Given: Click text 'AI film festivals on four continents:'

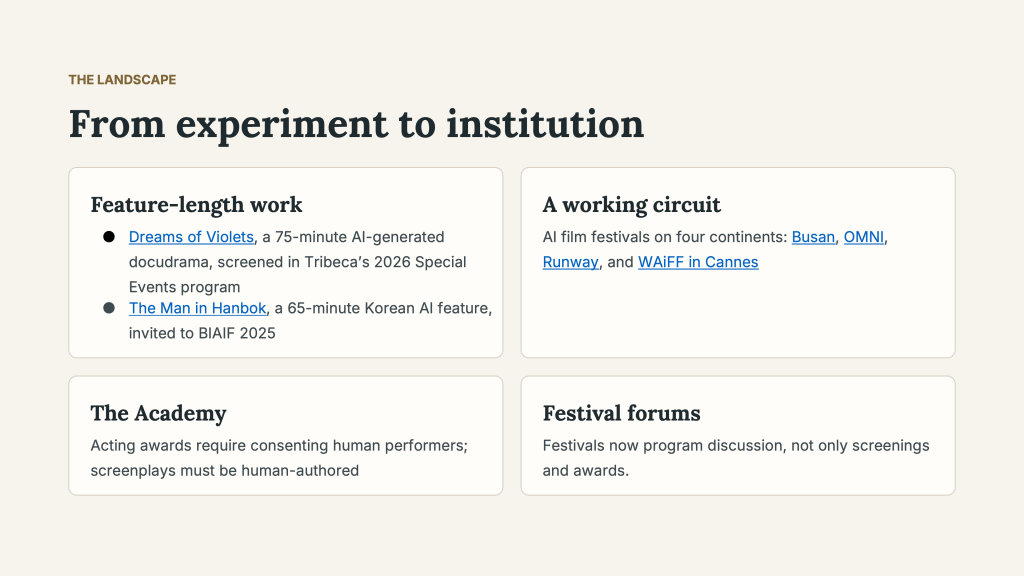Looking at the screenshot, I should pos(665,237).
